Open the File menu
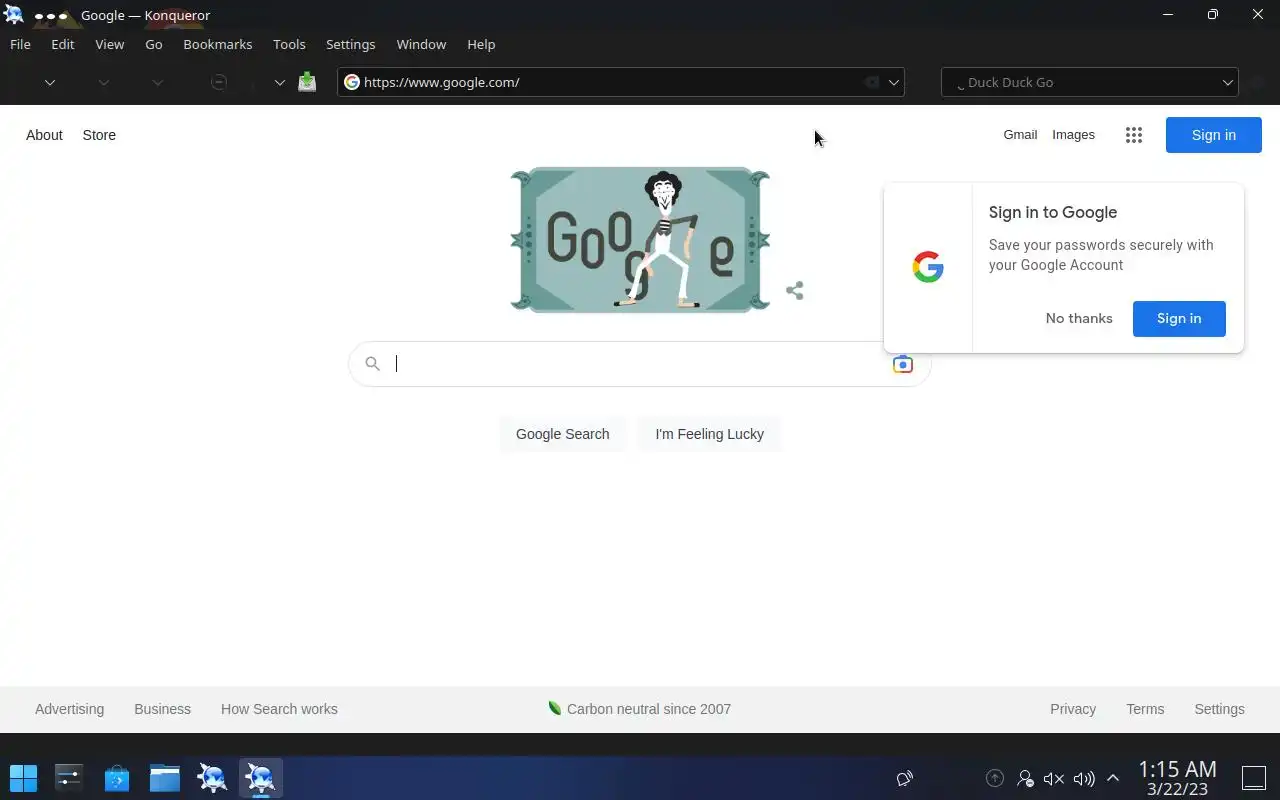 20,44
